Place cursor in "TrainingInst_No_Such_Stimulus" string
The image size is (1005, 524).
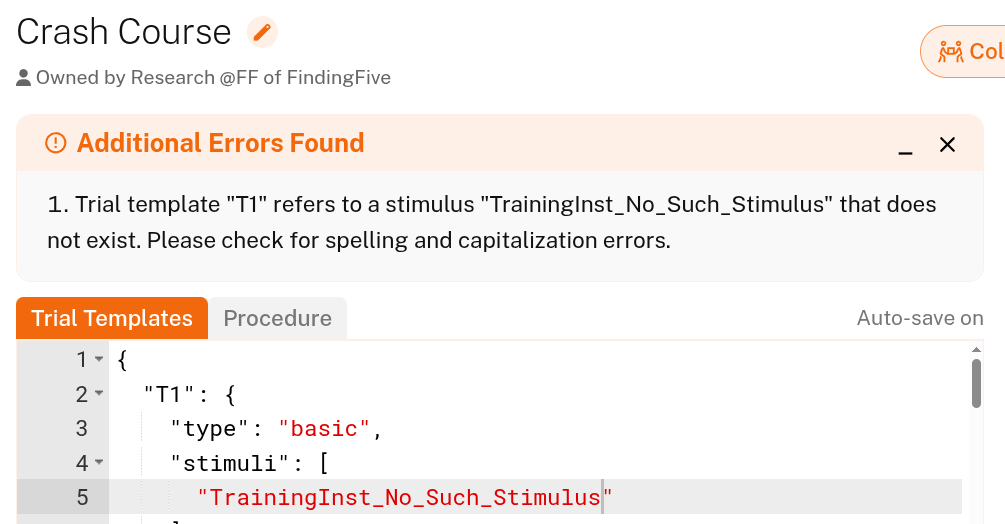[x=404, y=497]
